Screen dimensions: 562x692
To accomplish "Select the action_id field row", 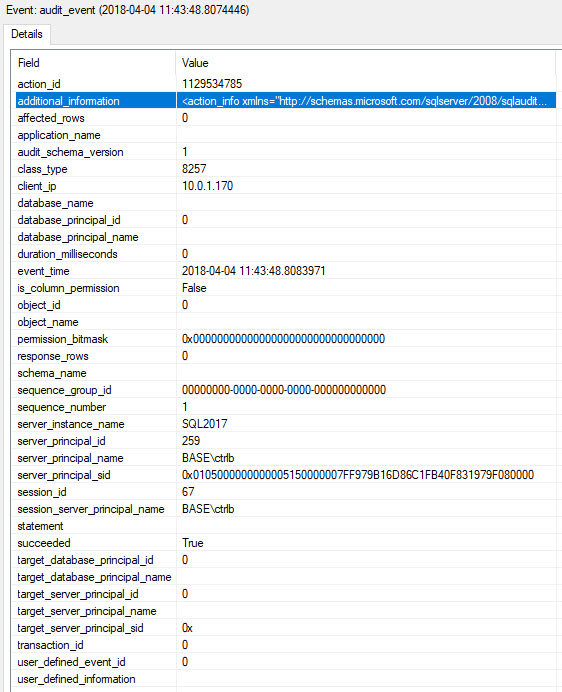I will click(286, 84).
